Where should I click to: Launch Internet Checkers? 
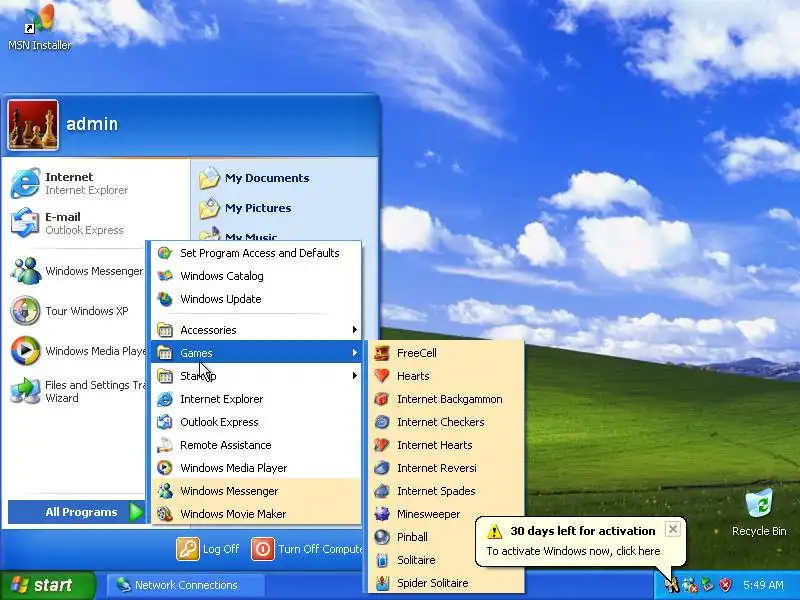click(446, 422)
